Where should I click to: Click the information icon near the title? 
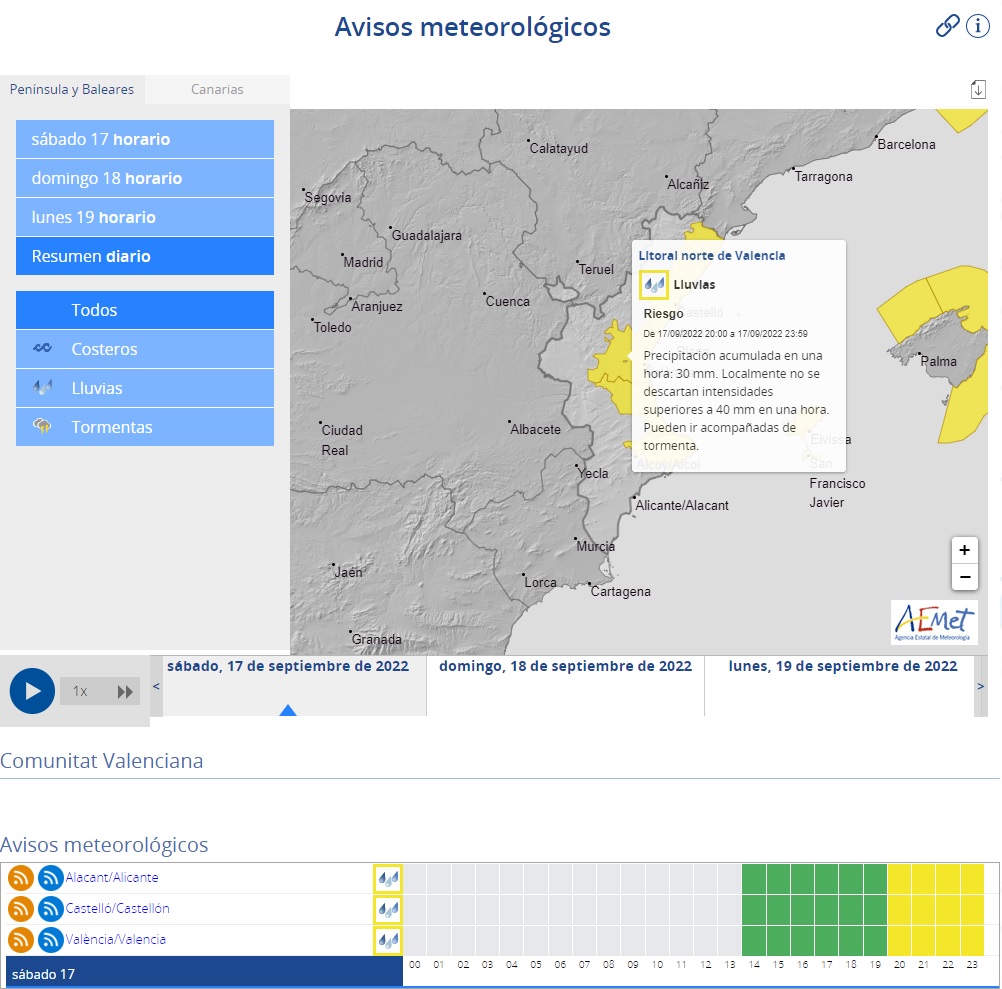click(x=977, y=26)
